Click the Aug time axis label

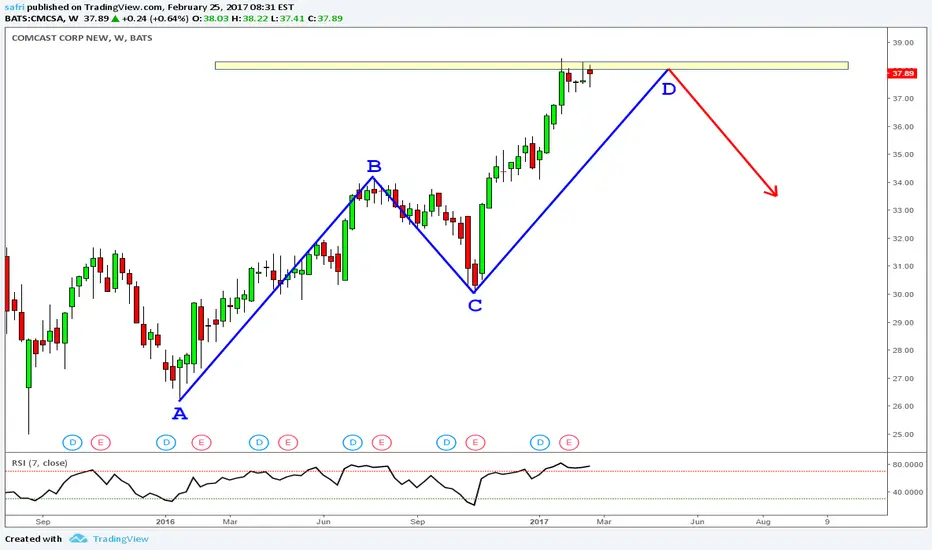click(x=763, y=521)
